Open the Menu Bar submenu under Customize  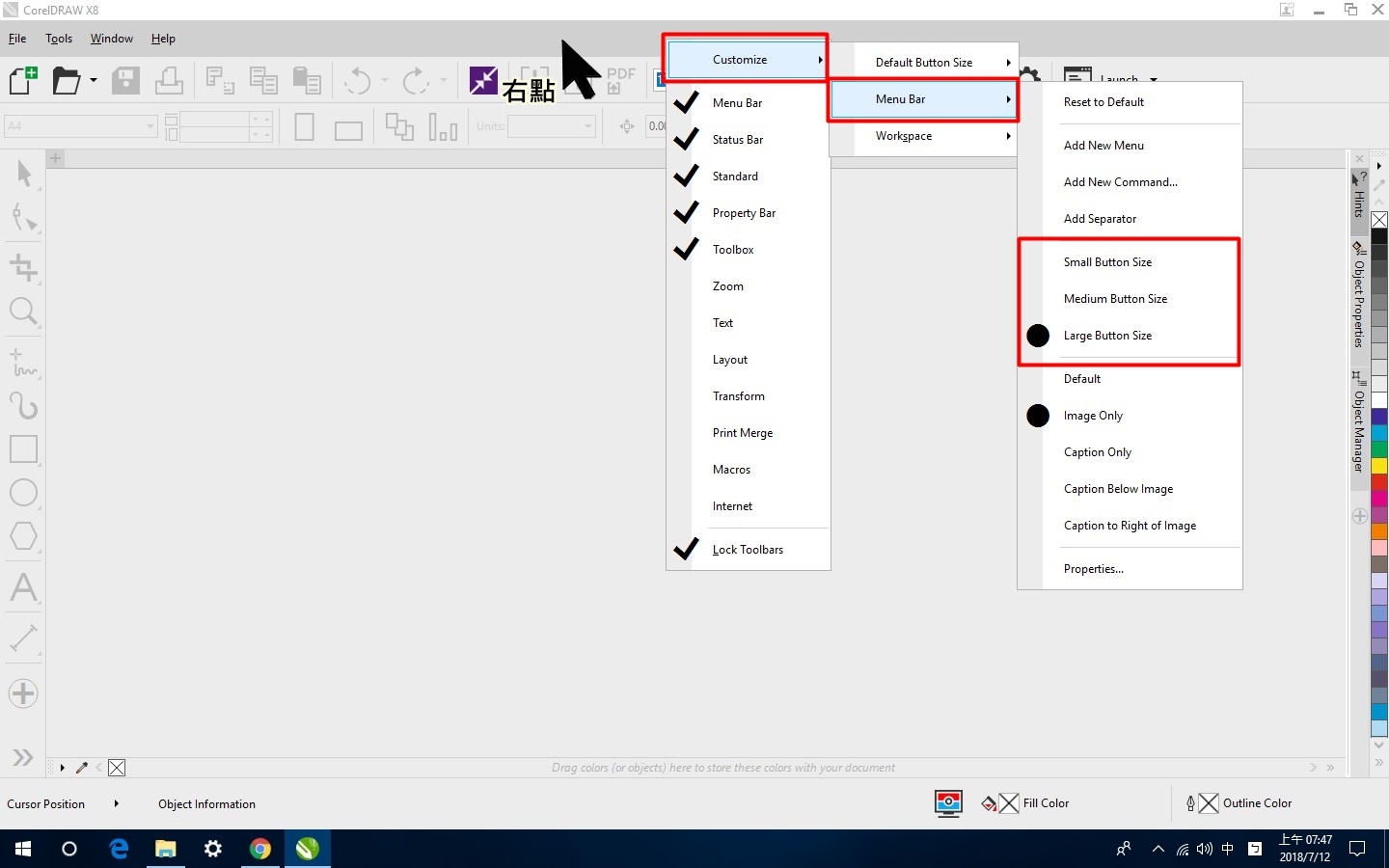923,99
